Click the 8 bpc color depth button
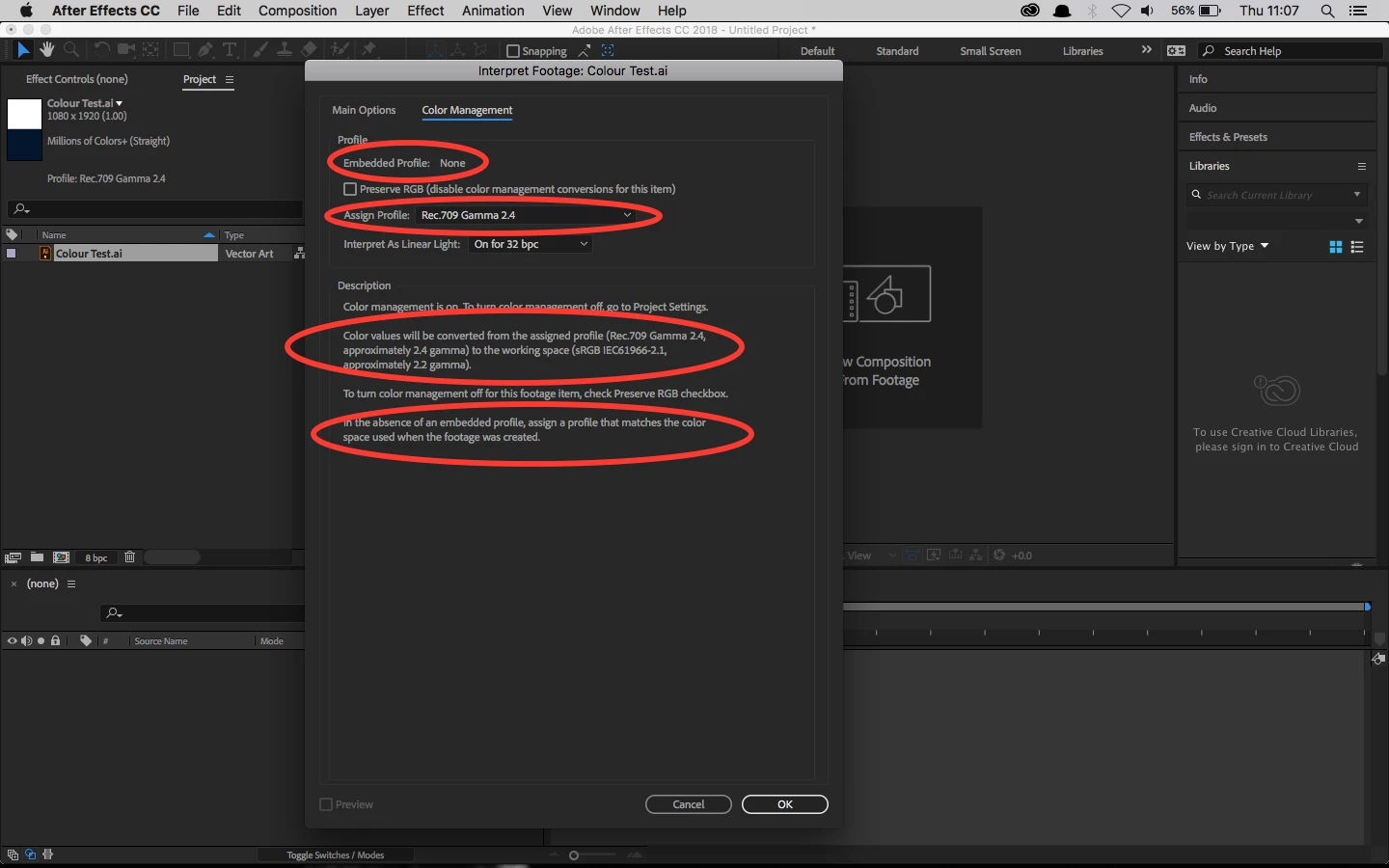 (x=96, y=557)
